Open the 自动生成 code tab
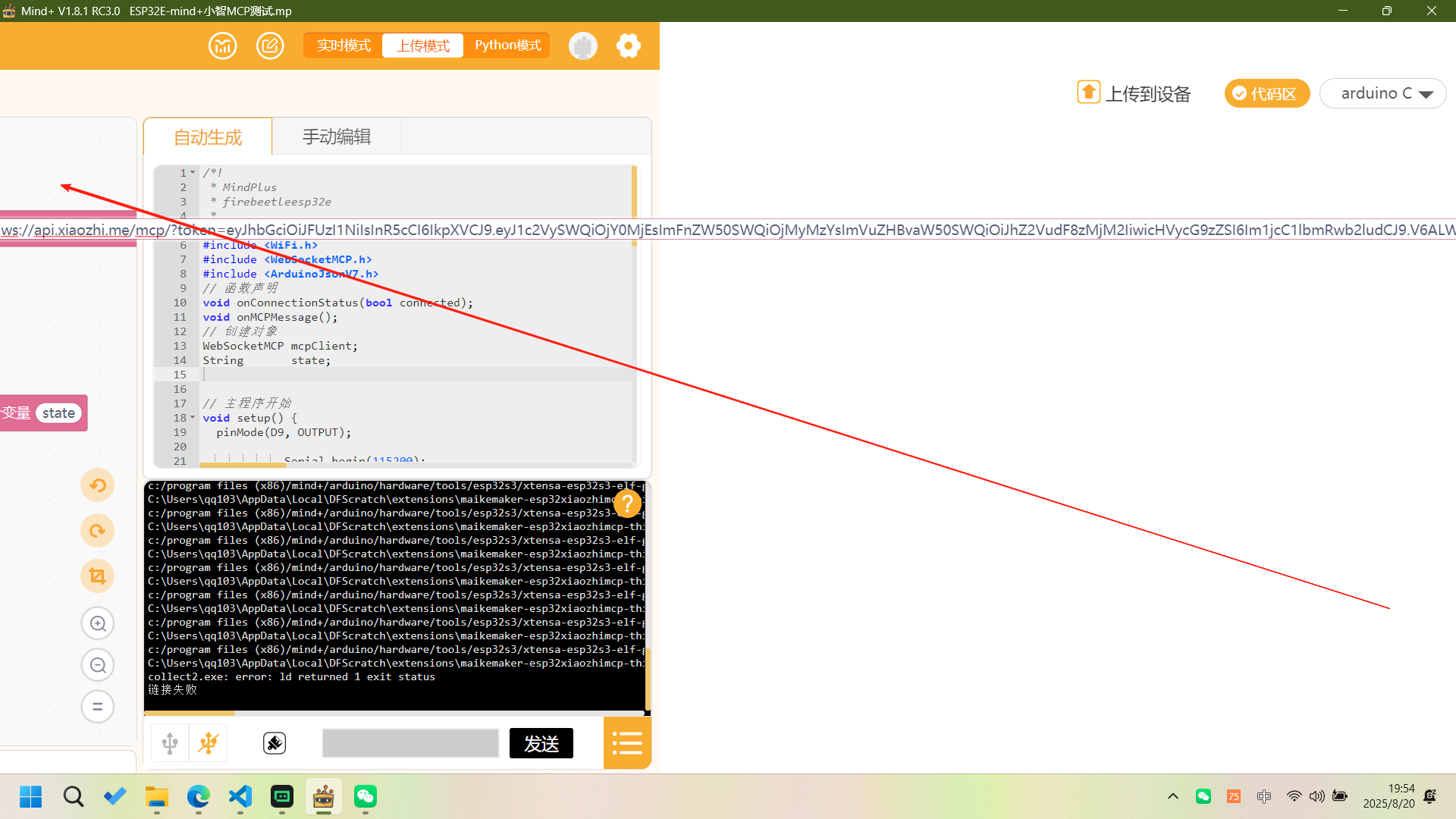Viewport: 1456px width, 819px height. click(208, 136)
